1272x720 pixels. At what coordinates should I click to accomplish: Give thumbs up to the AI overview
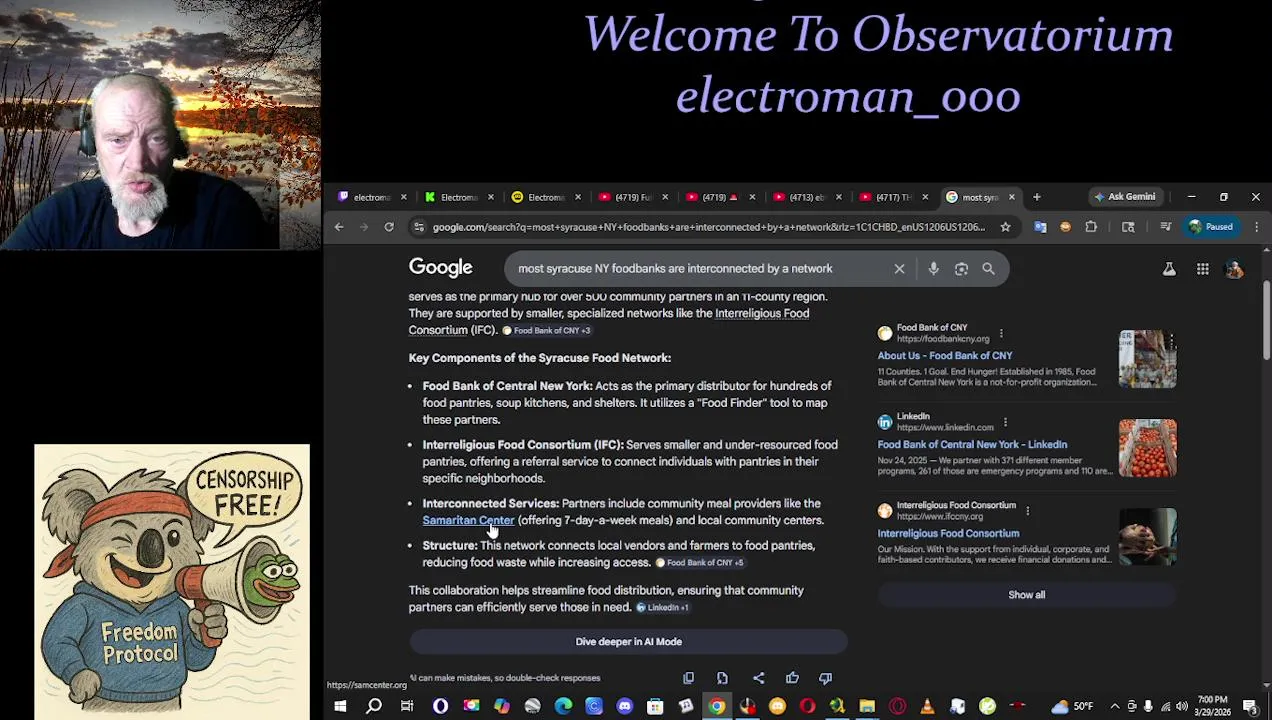(792, 678)
